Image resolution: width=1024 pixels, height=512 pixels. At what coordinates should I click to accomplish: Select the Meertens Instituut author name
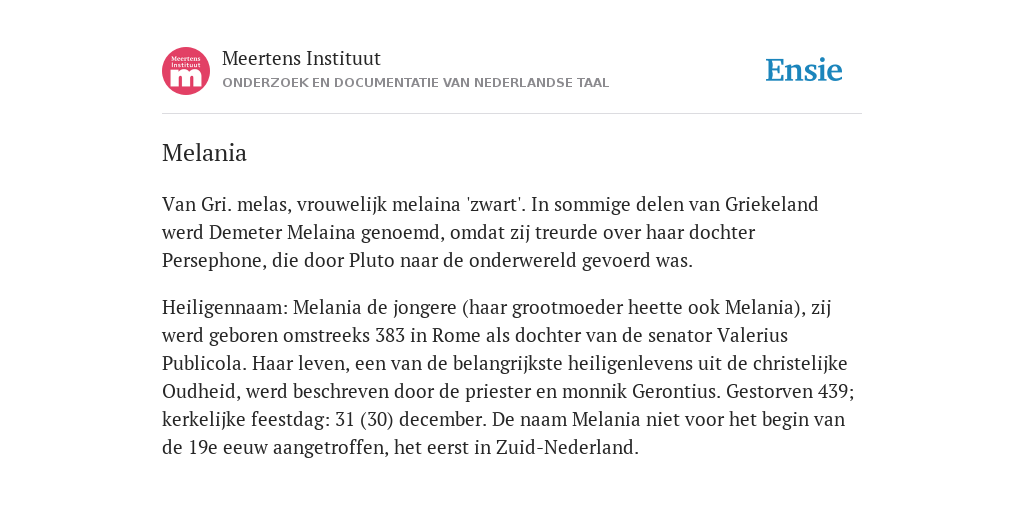click(301, 59)
